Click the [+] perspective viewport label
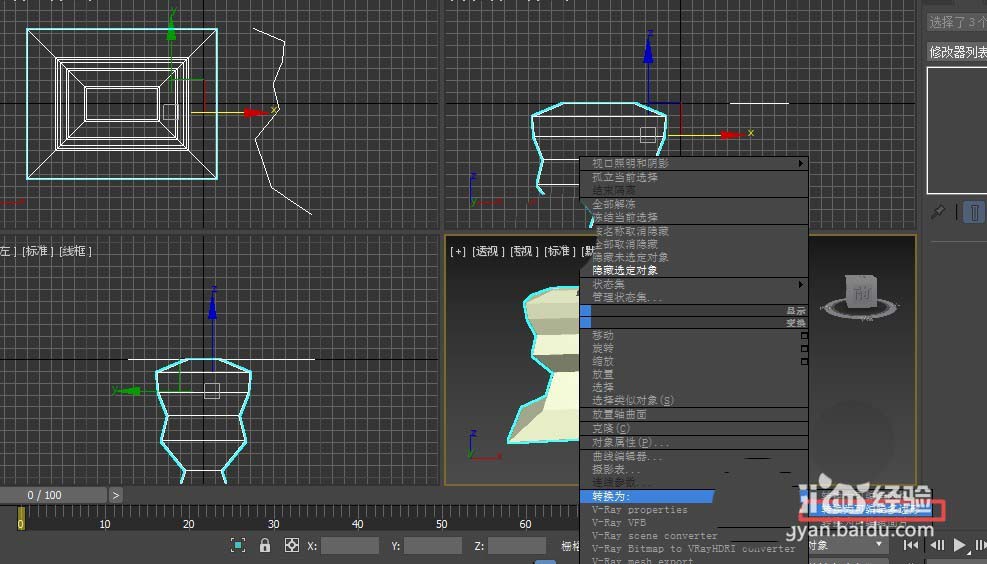987x564 pixels. point(458,252)
